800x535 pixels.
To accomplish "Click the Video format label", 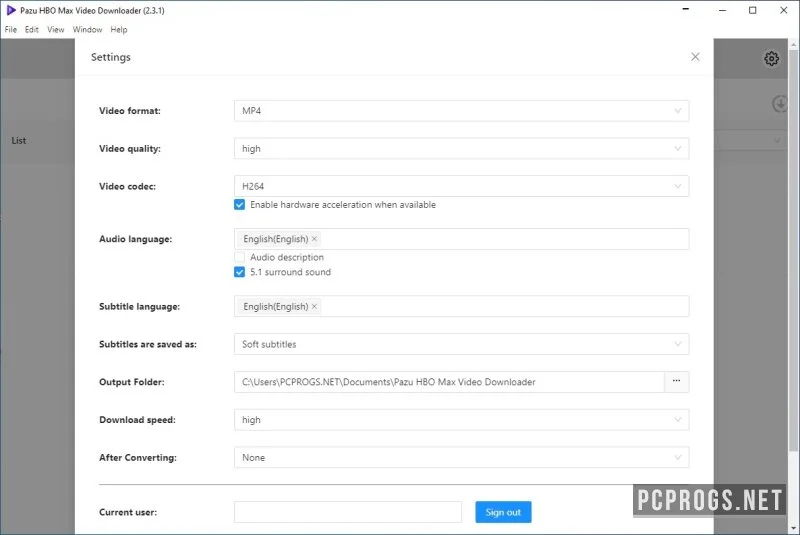I will coord(130,111).
